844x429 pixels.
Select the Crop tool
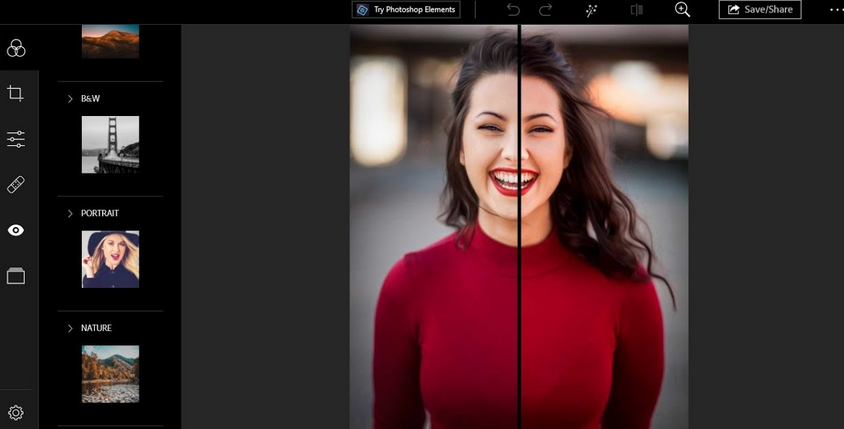click(16, 93)
